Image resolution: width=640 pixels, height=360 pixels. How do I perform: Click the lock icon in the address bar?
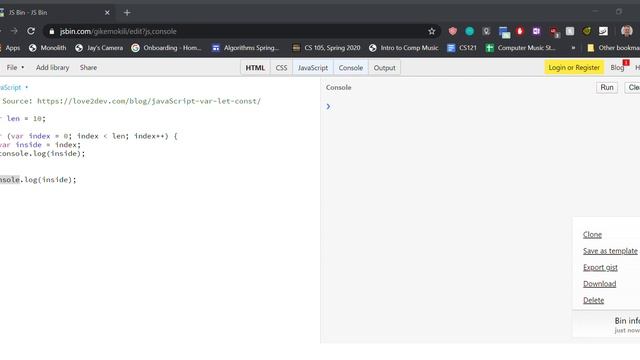51,31
